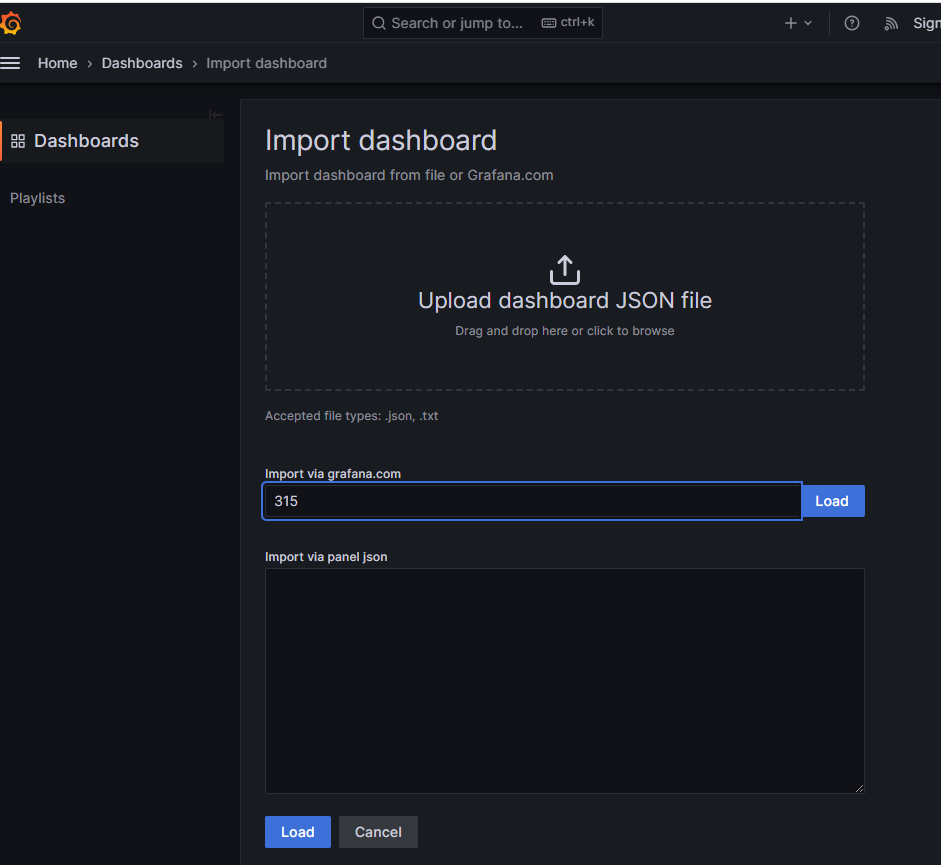Image resolution: width=941 pixels, height=865 pixels.
Task: Click the search magnifier icon
Action: pyautogui.click(x=379, y=23)
